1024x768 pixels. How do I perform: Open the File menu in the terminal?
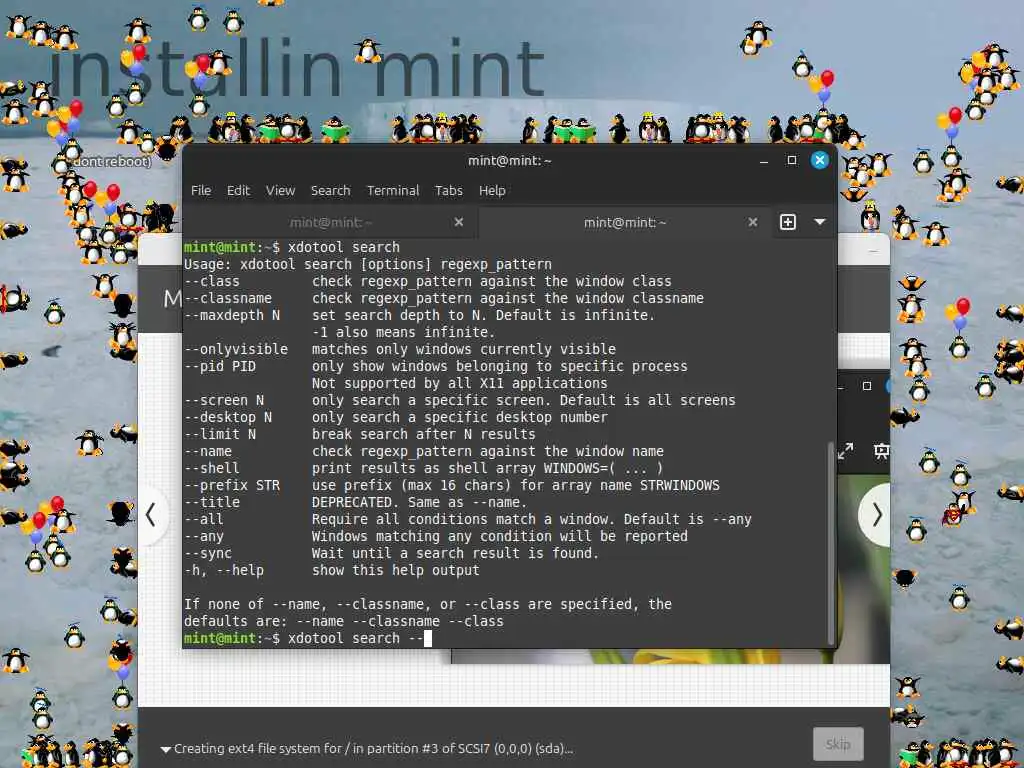click(200, 191)
